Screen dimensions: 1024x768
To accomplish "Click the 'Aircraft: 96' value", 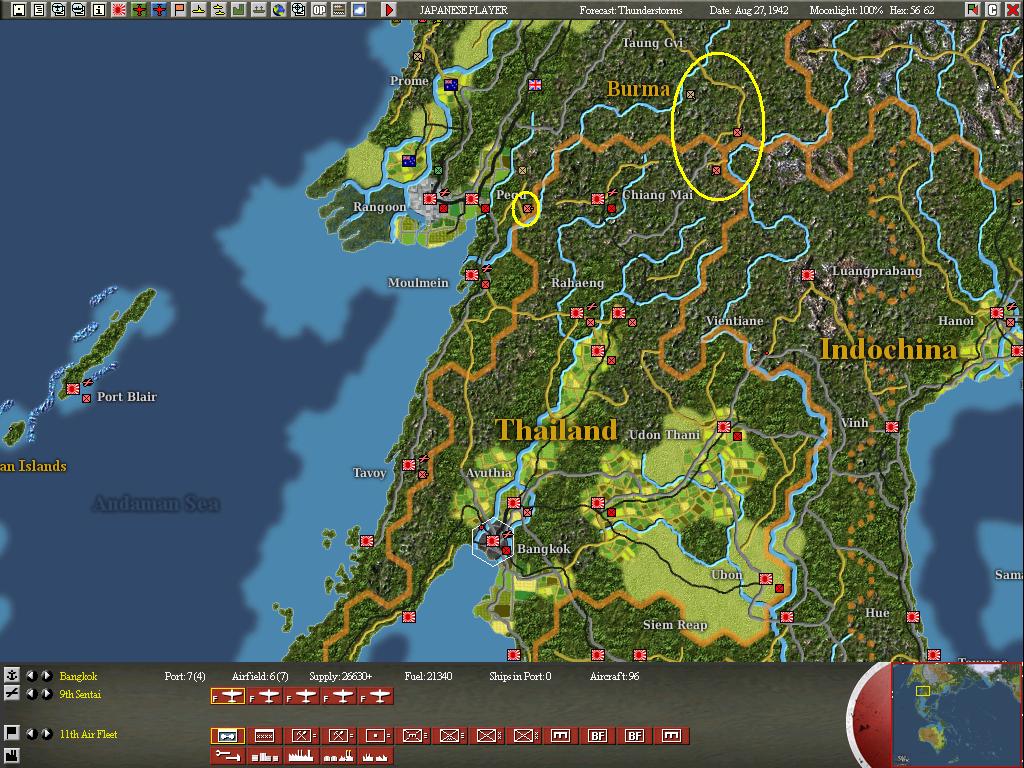I will [615, 676].
